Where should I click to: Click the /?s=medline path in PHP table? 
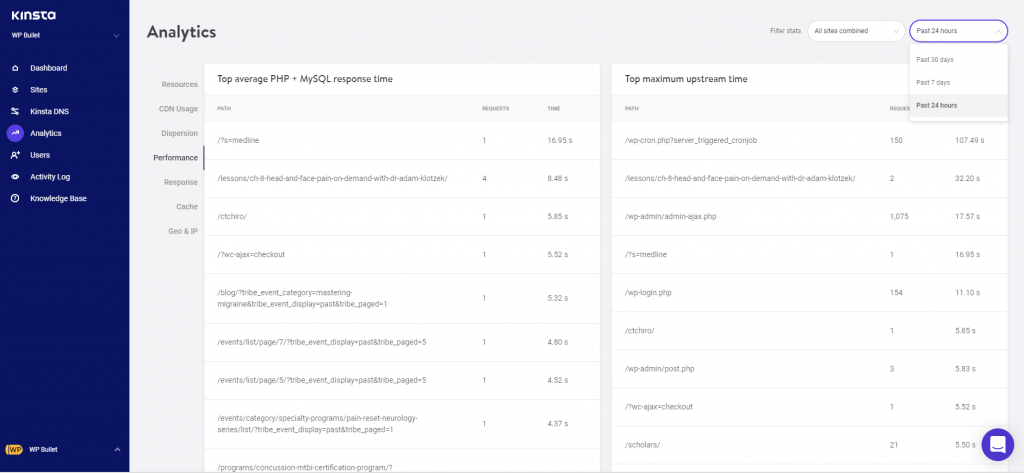[238, 140]
